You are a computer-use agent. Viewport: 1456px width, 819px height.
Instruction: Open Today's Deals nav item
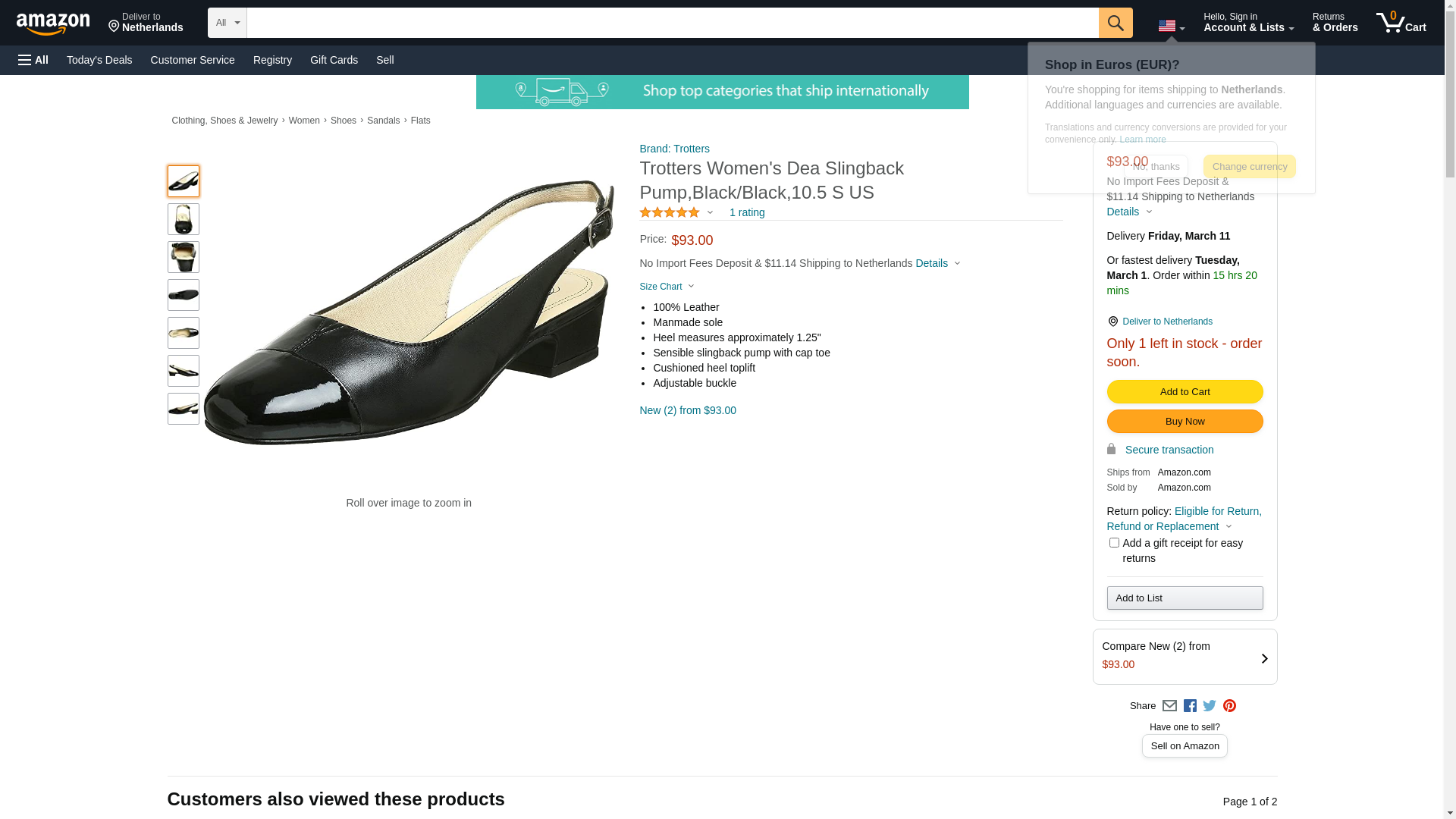[99, 60]
